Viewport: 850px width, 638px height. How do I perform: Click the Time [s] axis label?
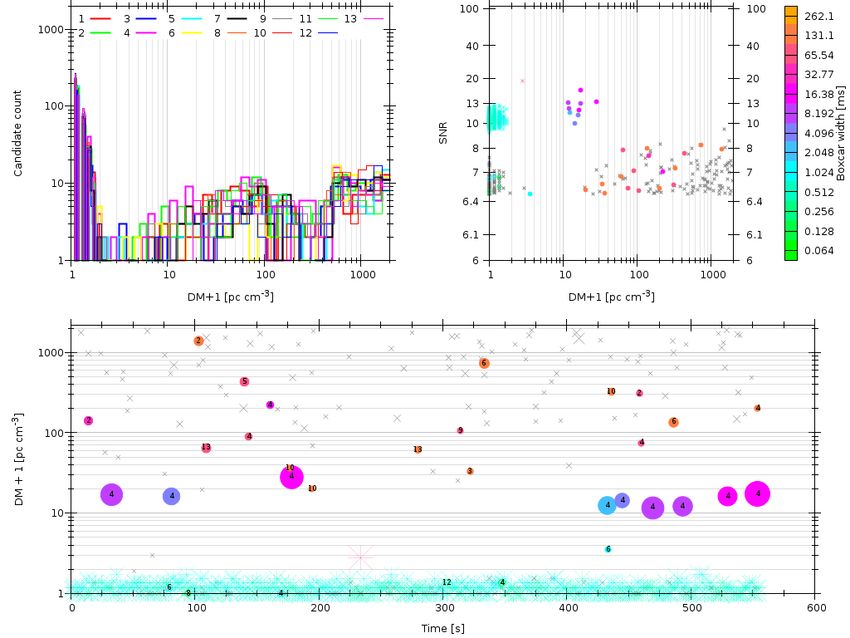tap(443, 628)
